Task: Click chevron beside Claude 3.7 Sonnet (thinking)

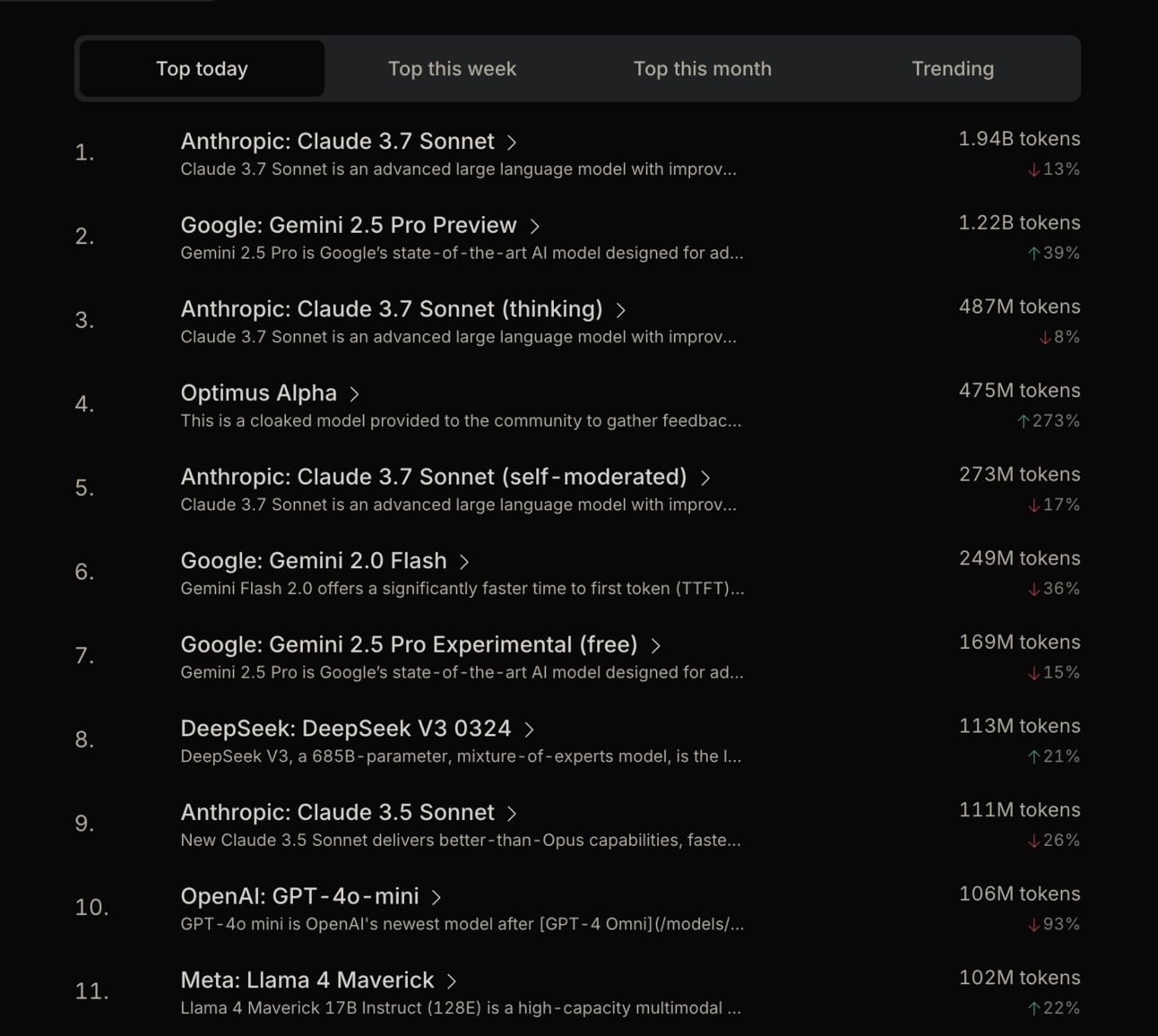Action: [x=620, y=310]
